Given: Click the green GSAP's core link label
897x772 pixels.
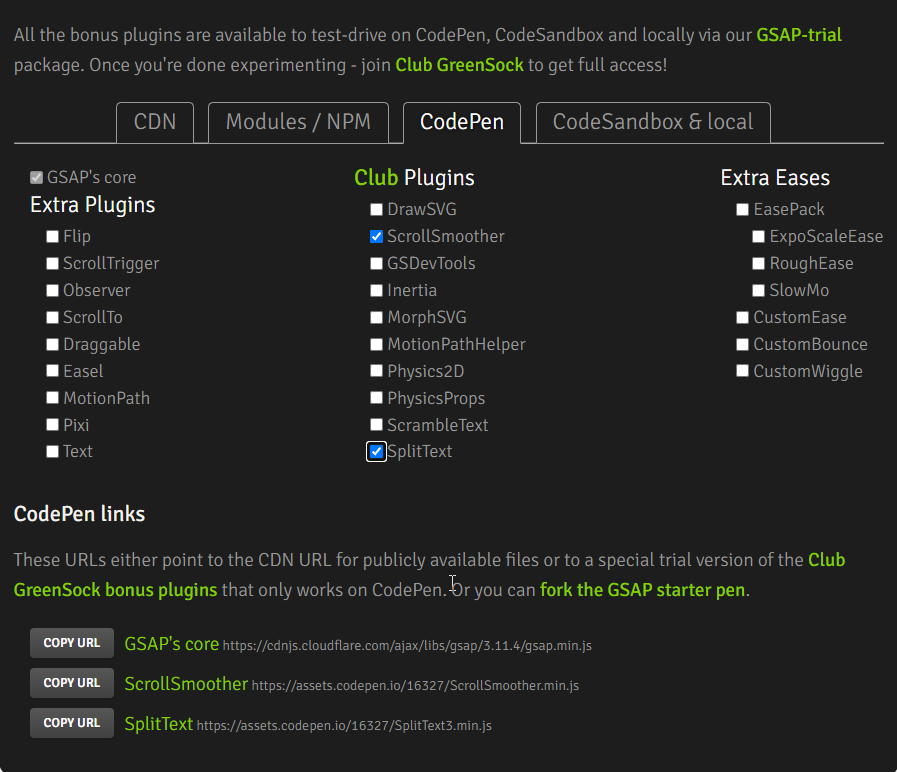Looking at the screenshot, I should coord(172,644).
